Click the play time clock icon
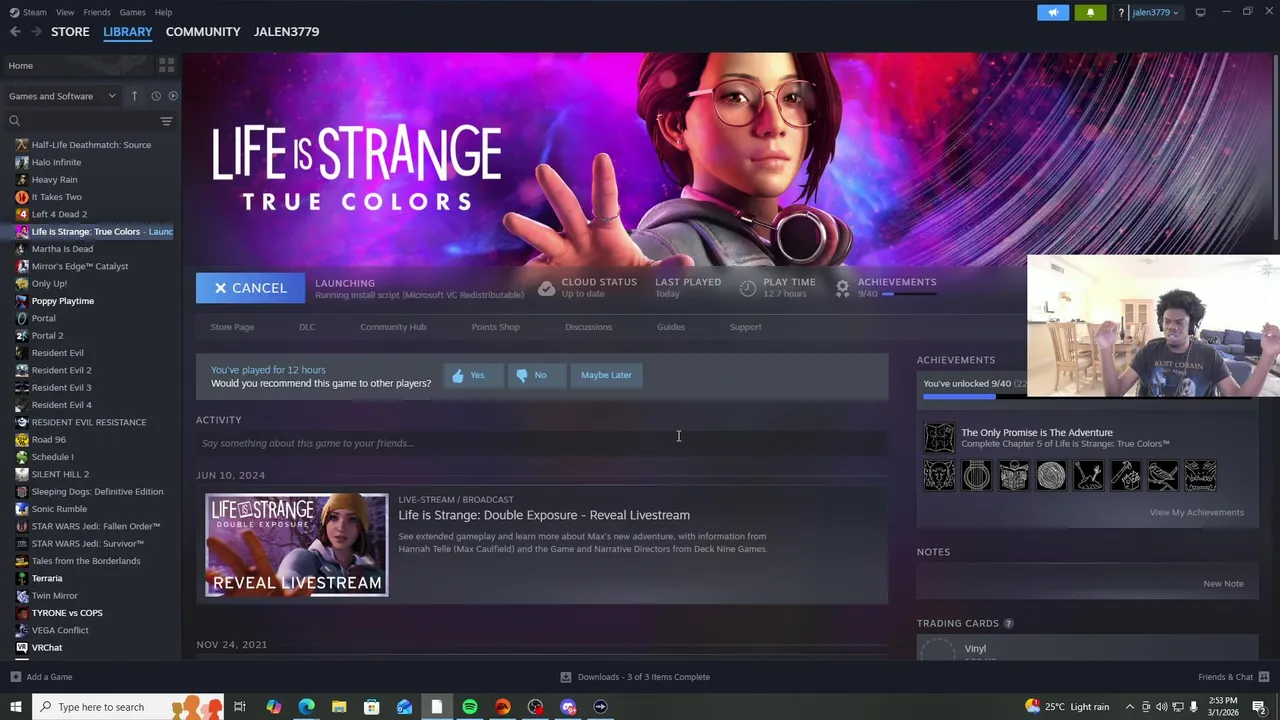Screen dimensions: 1280x720 pos(748,288)
